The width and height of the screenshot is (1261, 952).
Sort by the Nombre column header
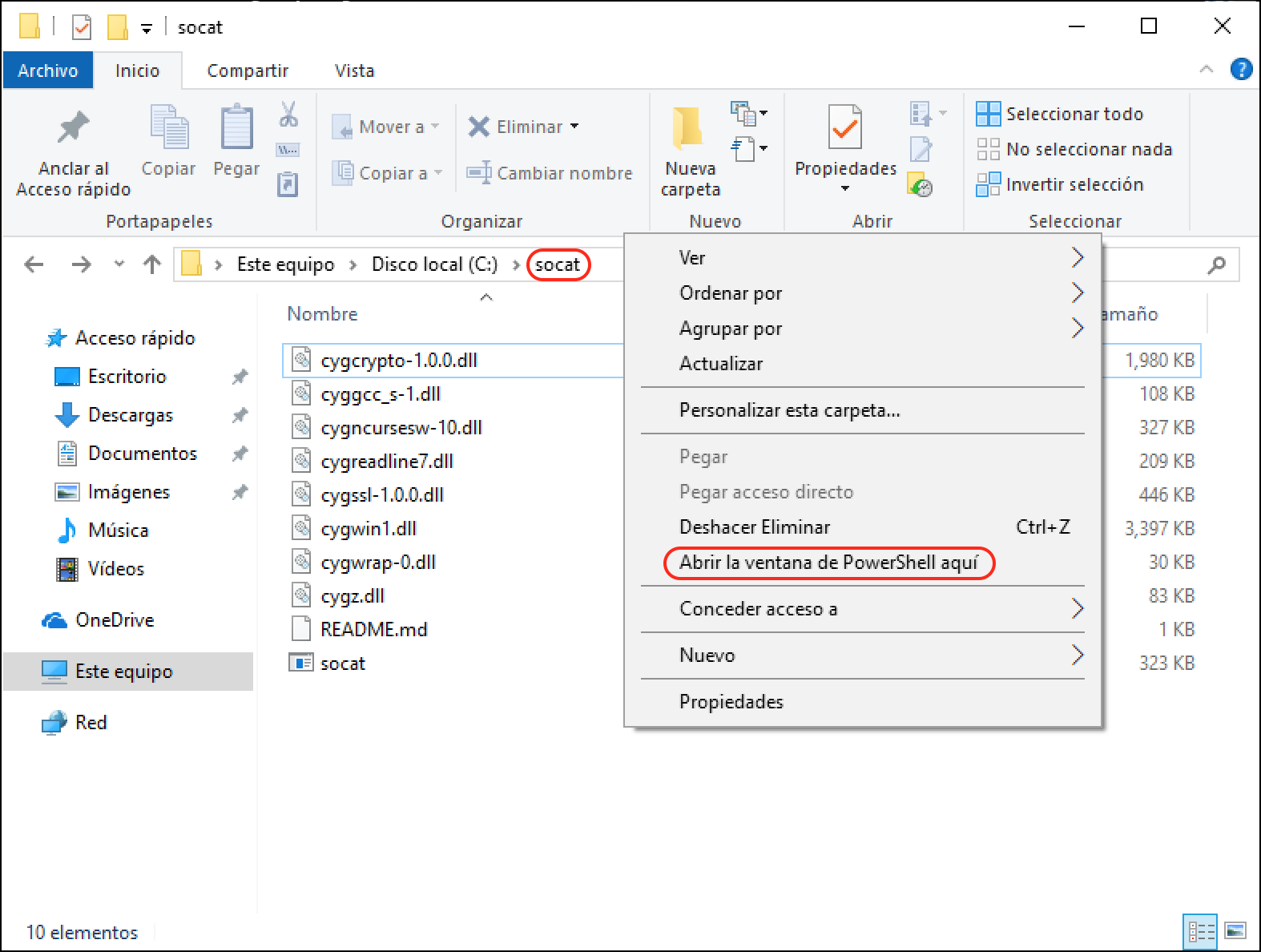[x=322, y=314]
